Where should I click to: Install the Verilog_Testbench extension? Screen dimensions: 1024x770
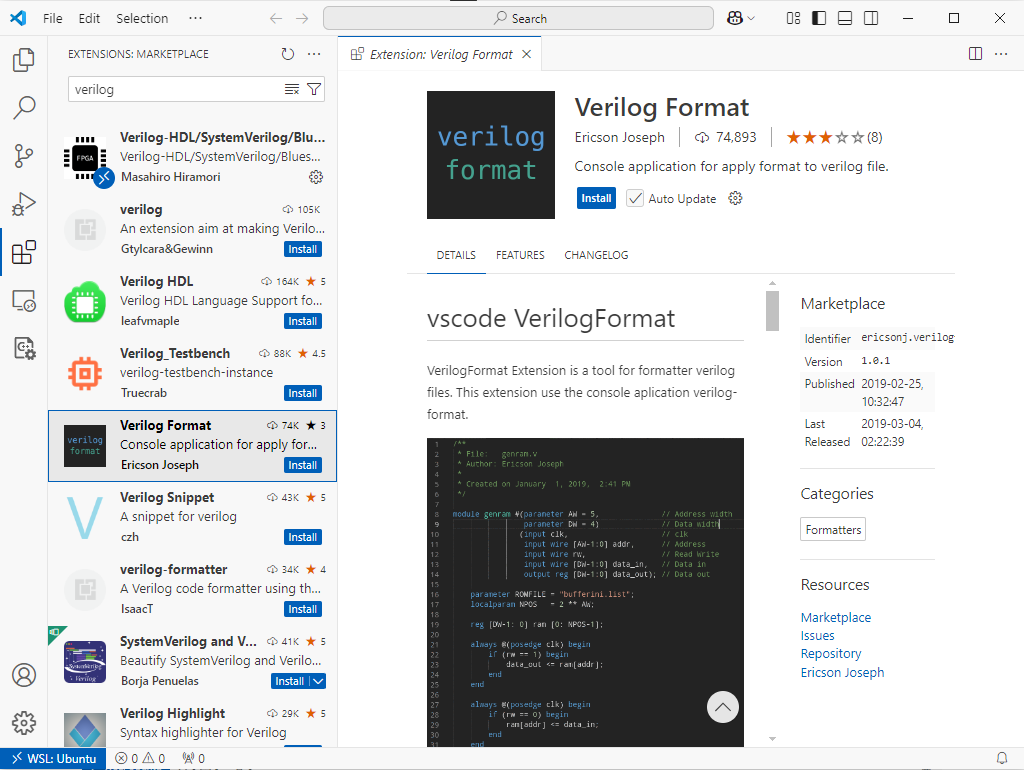coord(303,393)
